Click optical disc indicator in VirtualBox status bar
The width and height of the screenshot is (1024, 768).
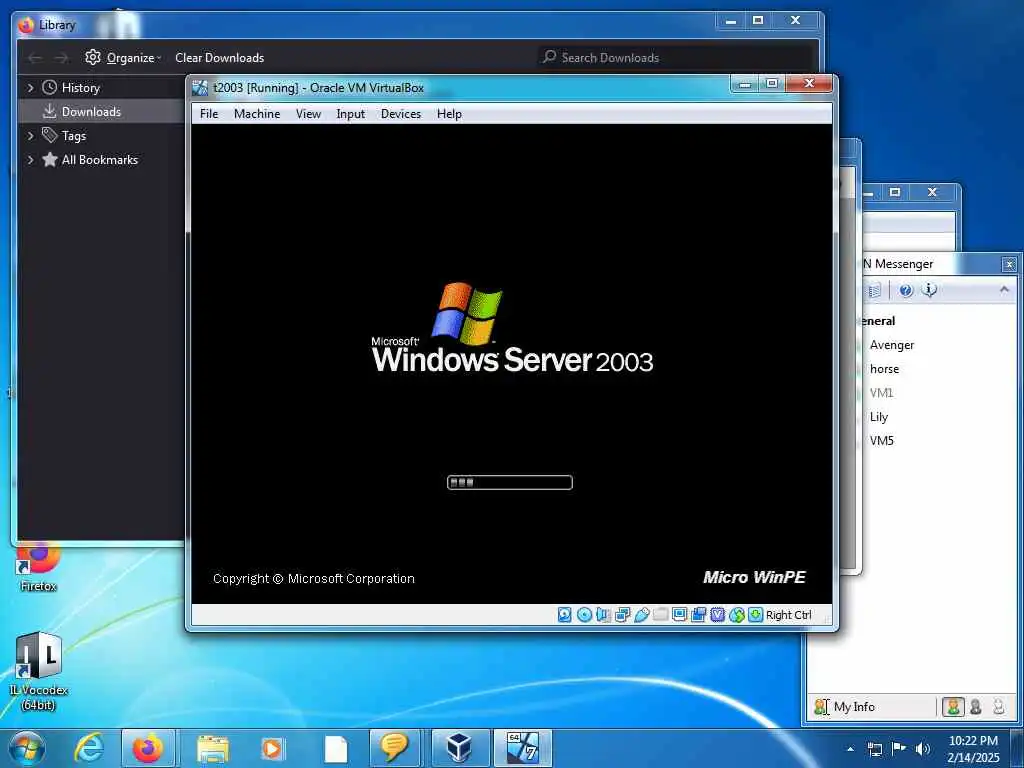[584, 615]
